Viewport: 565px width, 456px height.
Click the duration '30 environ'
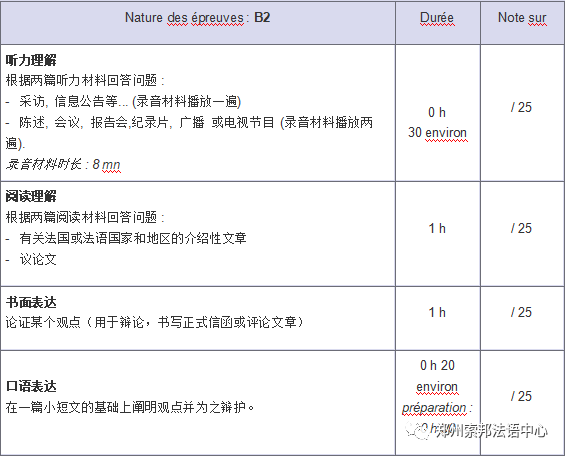pos(437,132)
